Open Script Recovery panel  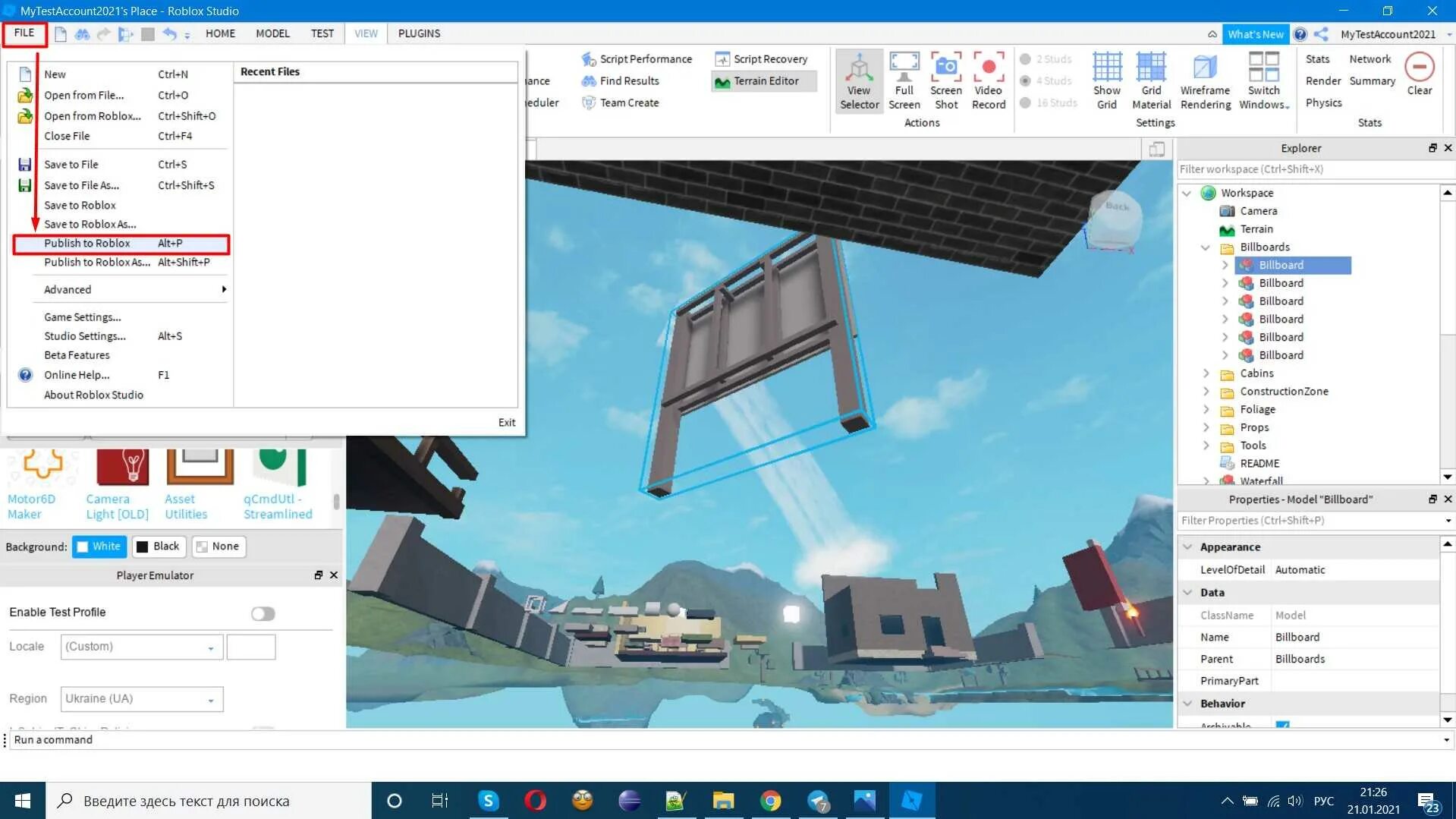click(761, 59)
